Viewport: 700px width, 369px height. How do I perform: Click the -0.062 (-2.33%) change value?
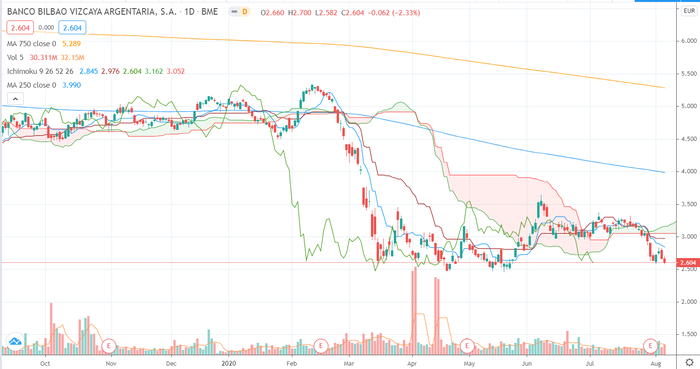pos(394,13)
